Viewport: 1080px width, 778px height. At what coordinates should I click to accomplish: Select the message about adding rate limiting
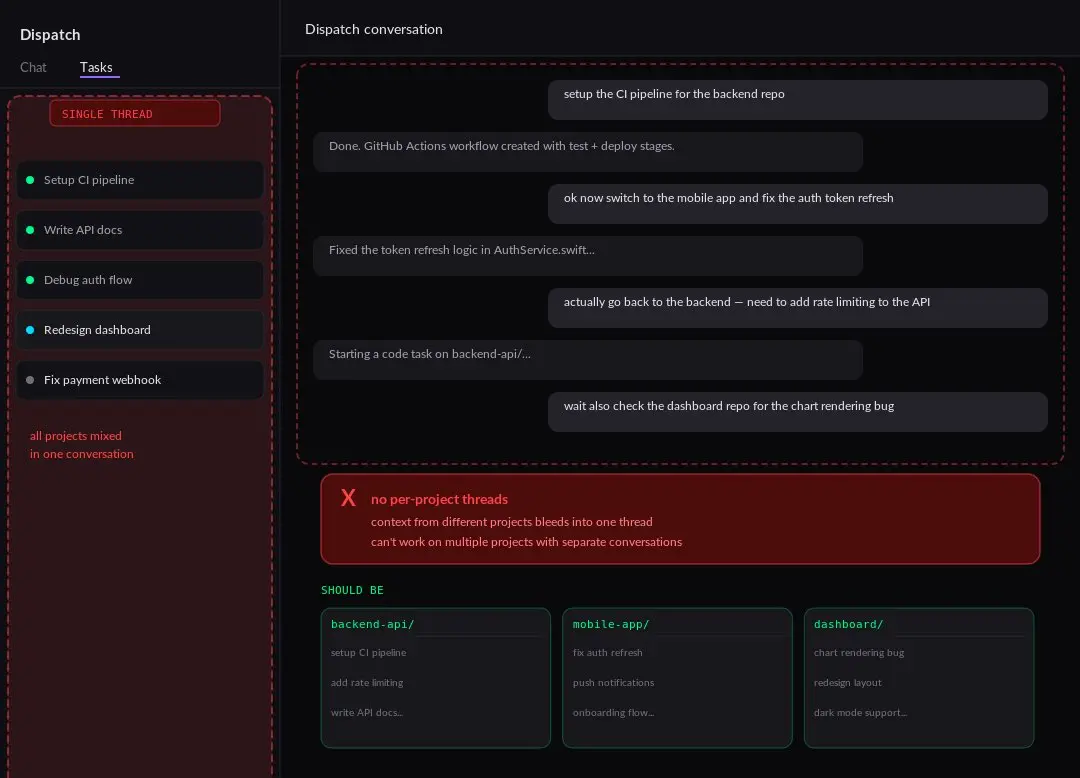[x=798, y=308]
